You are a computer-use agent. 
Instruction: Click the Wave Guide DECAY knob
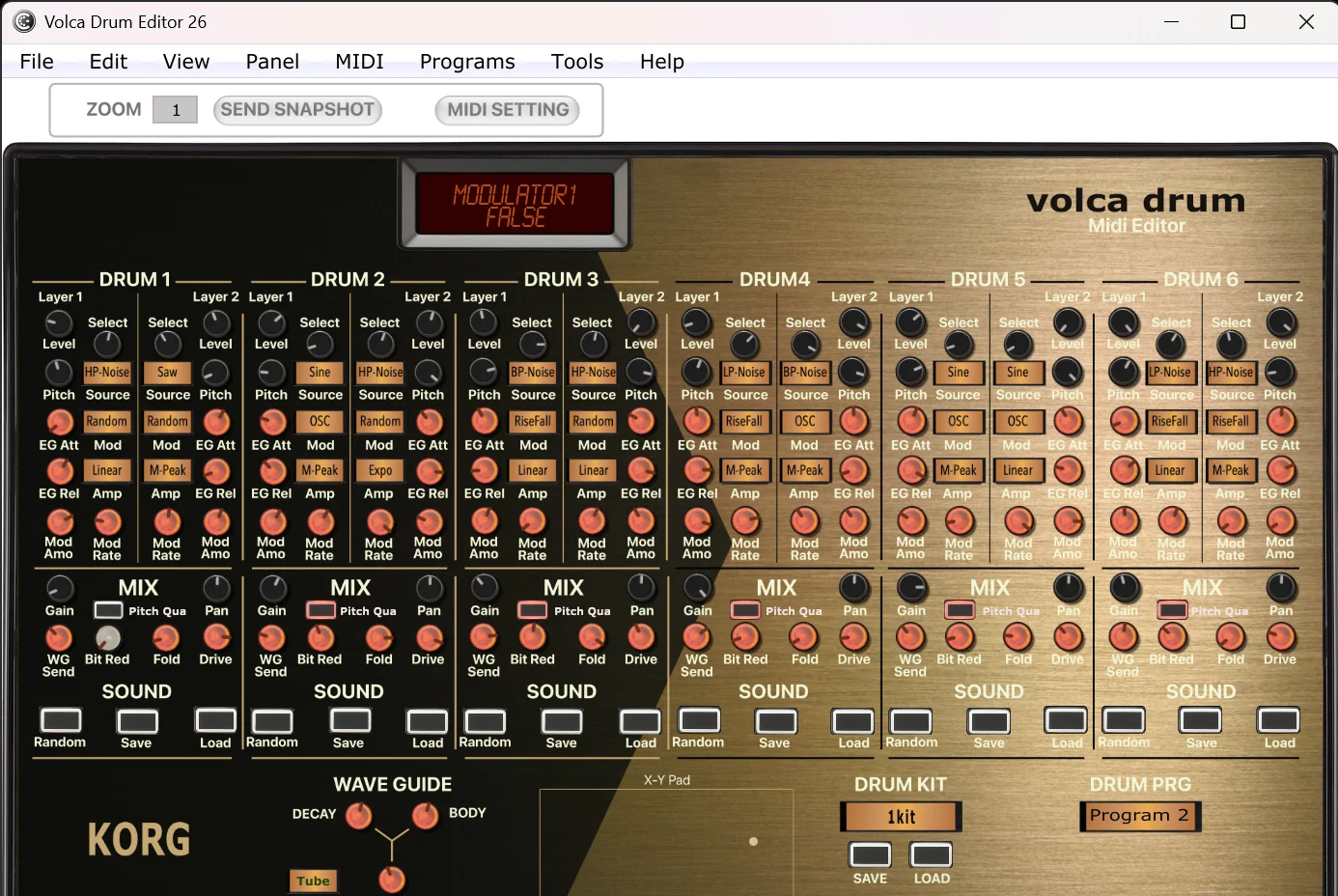click(x=359, y=816)
